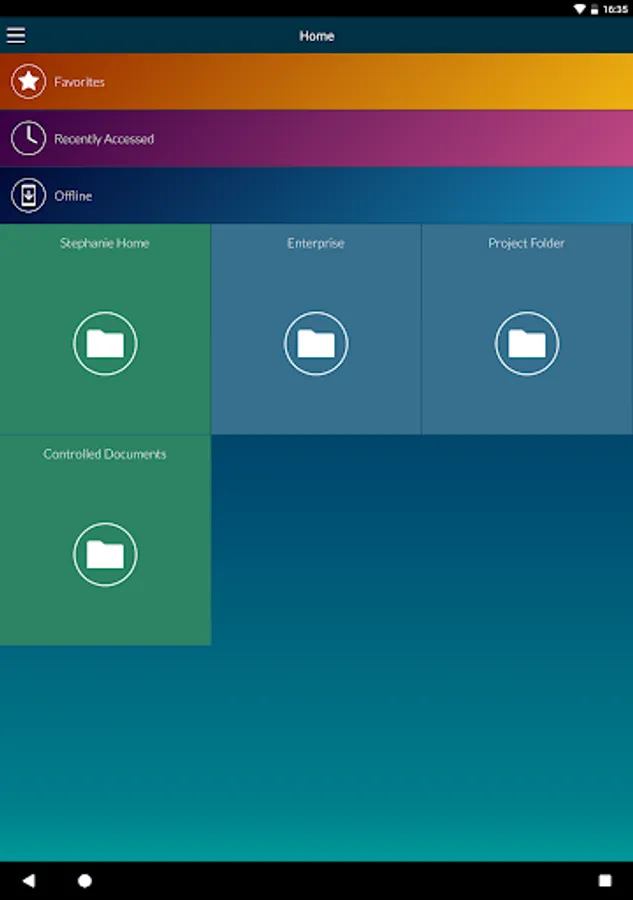The height and width of the screenshot is (900, 633).
Task: Open the Stephanie Home folder icon
Action: coord(105,343)
